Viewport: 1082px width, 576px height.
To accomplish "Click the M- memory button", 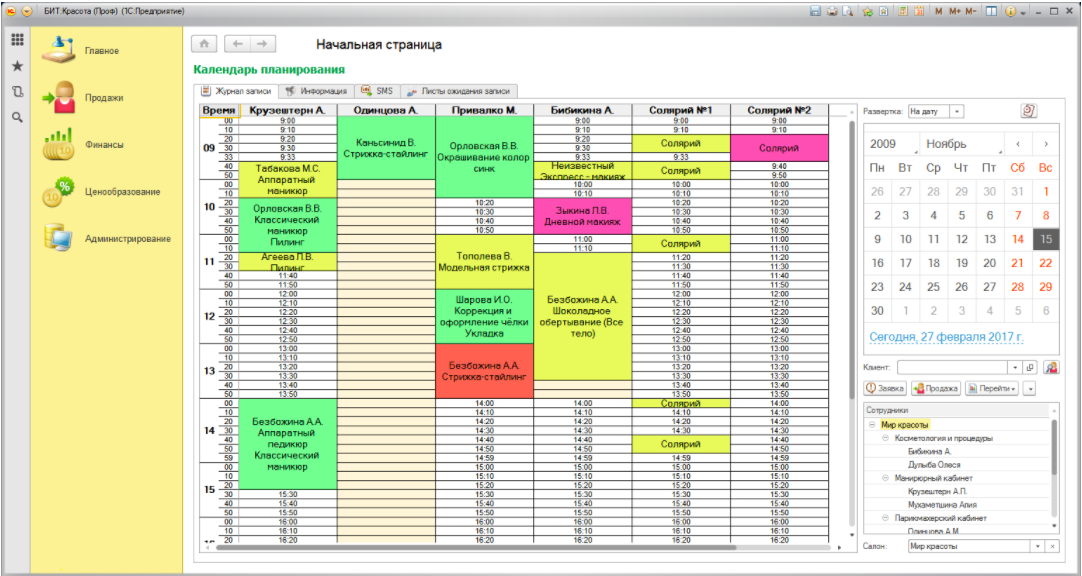I will 971,11.
